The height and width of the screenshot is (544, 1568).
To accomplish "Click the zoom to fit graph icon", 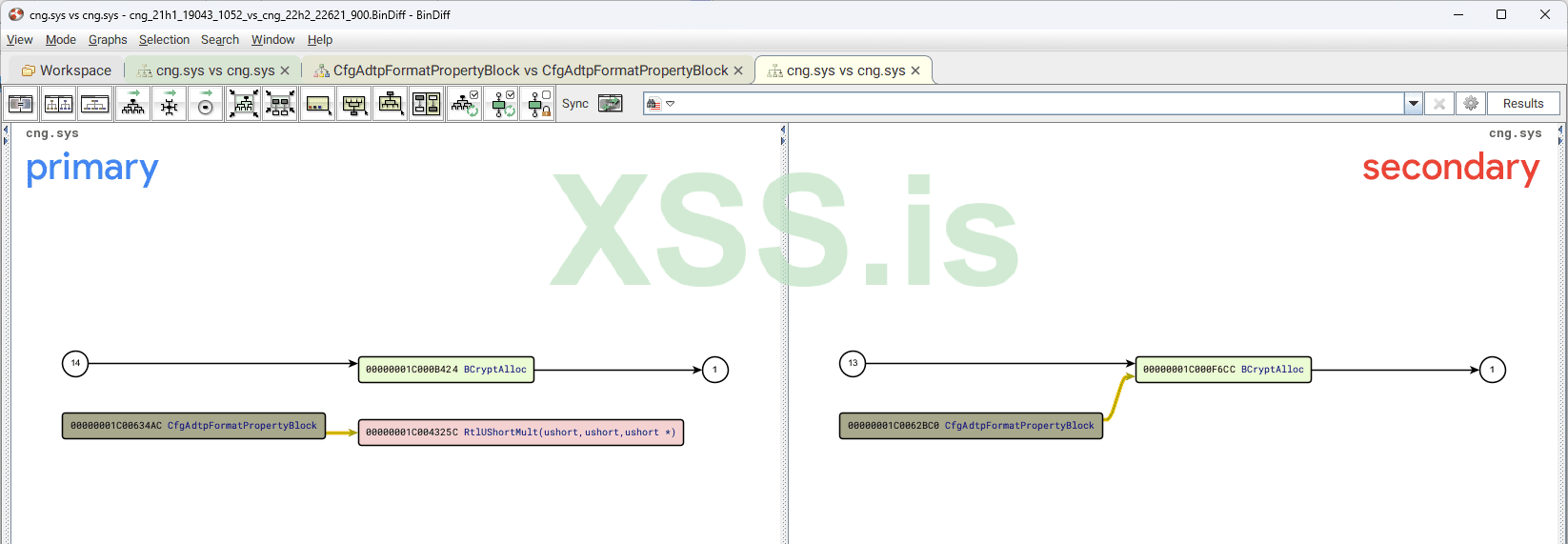I will (x=243, y=104).
